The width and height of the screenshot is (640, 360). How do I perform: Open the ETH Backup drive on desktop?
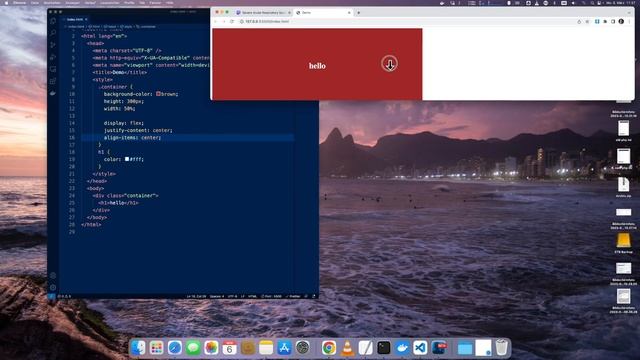[623, 243]
